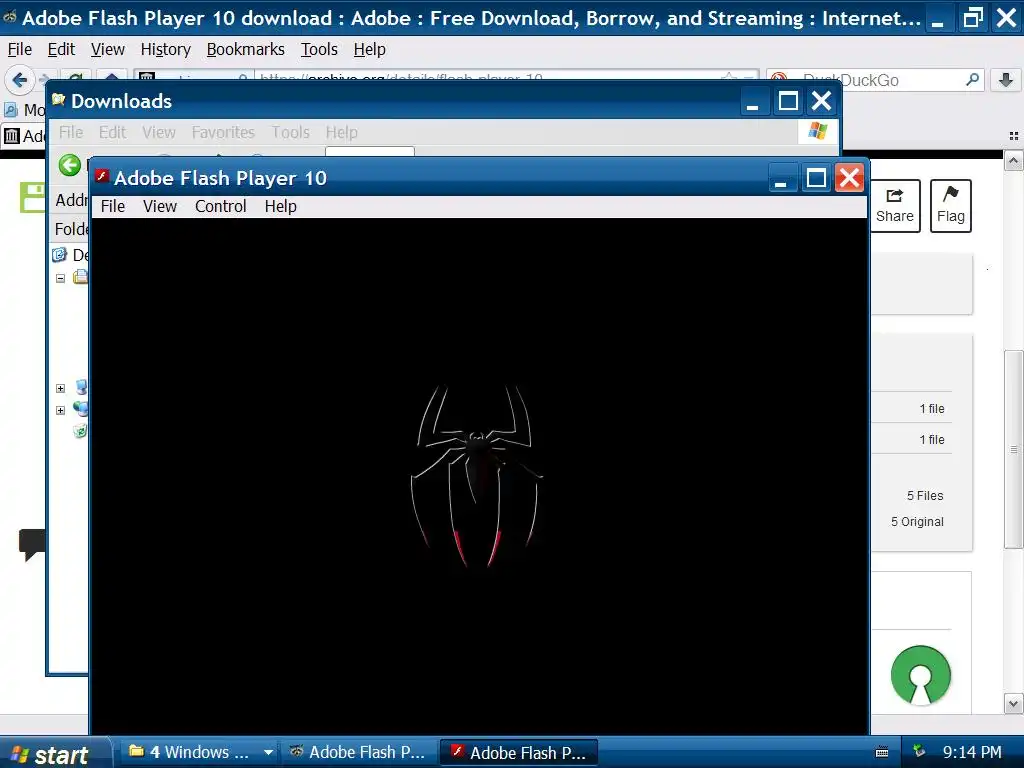Open the browser File menu
1024x768 pixels.
pos(20,50)
